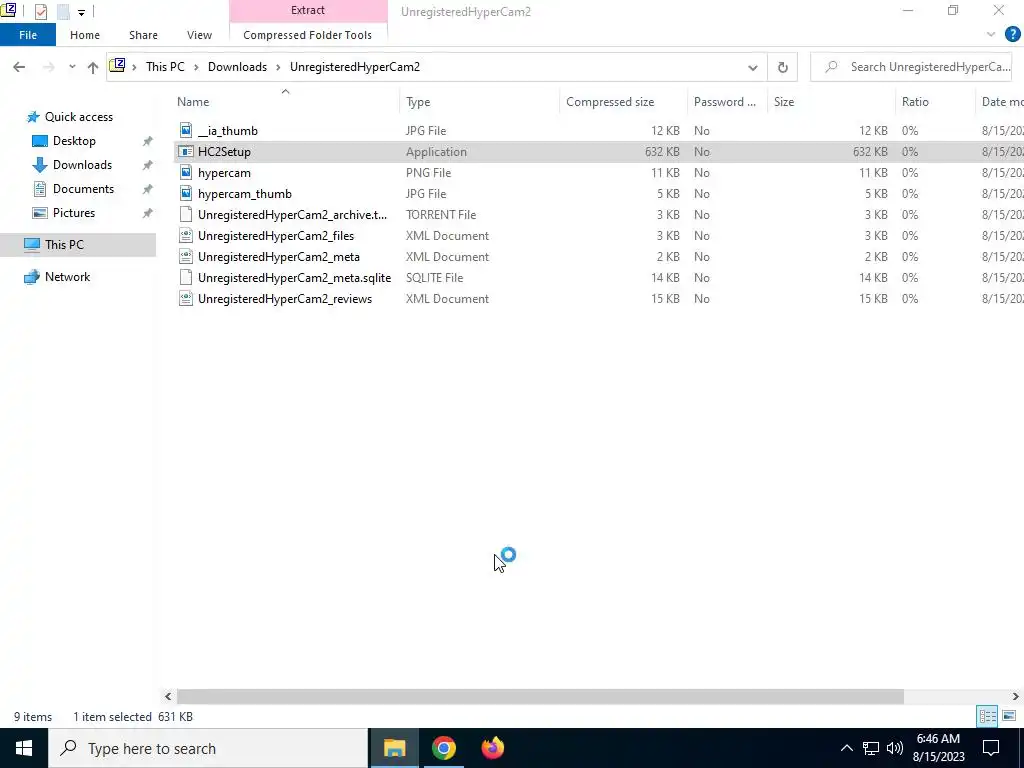
Task: Open the Compressed Folder Tools tab
Action: tap(308, 35)
